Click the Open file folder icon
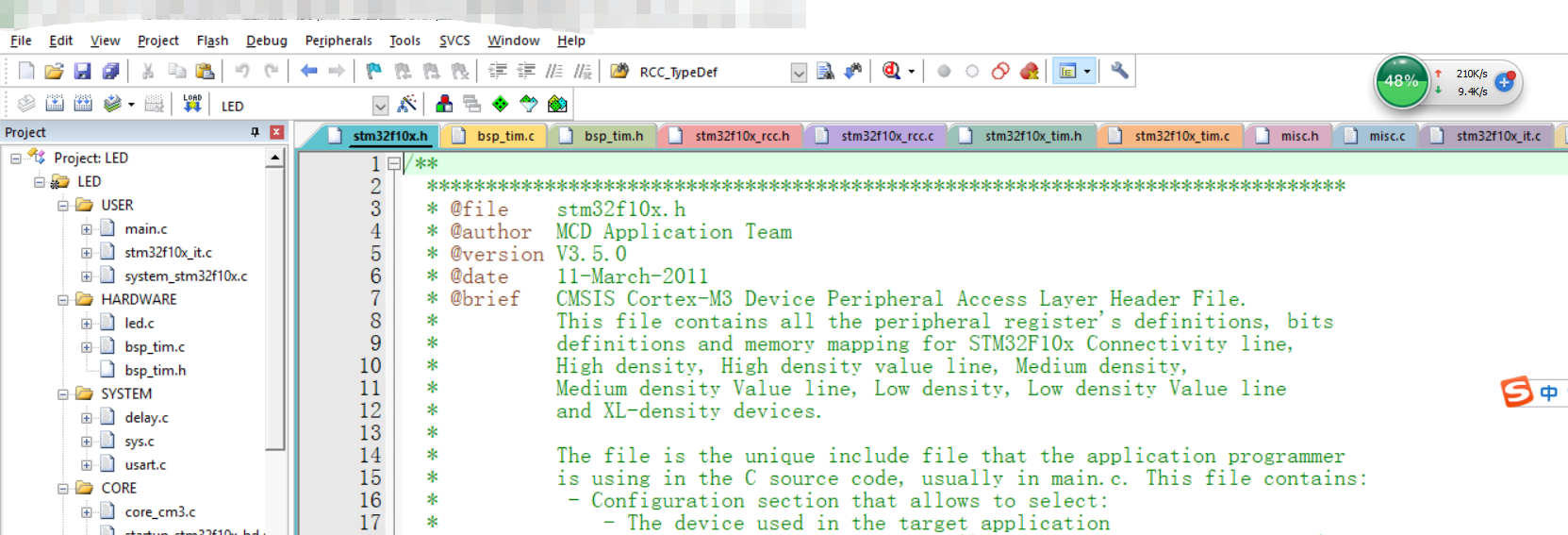1568x535 pixels. (55, 71)
